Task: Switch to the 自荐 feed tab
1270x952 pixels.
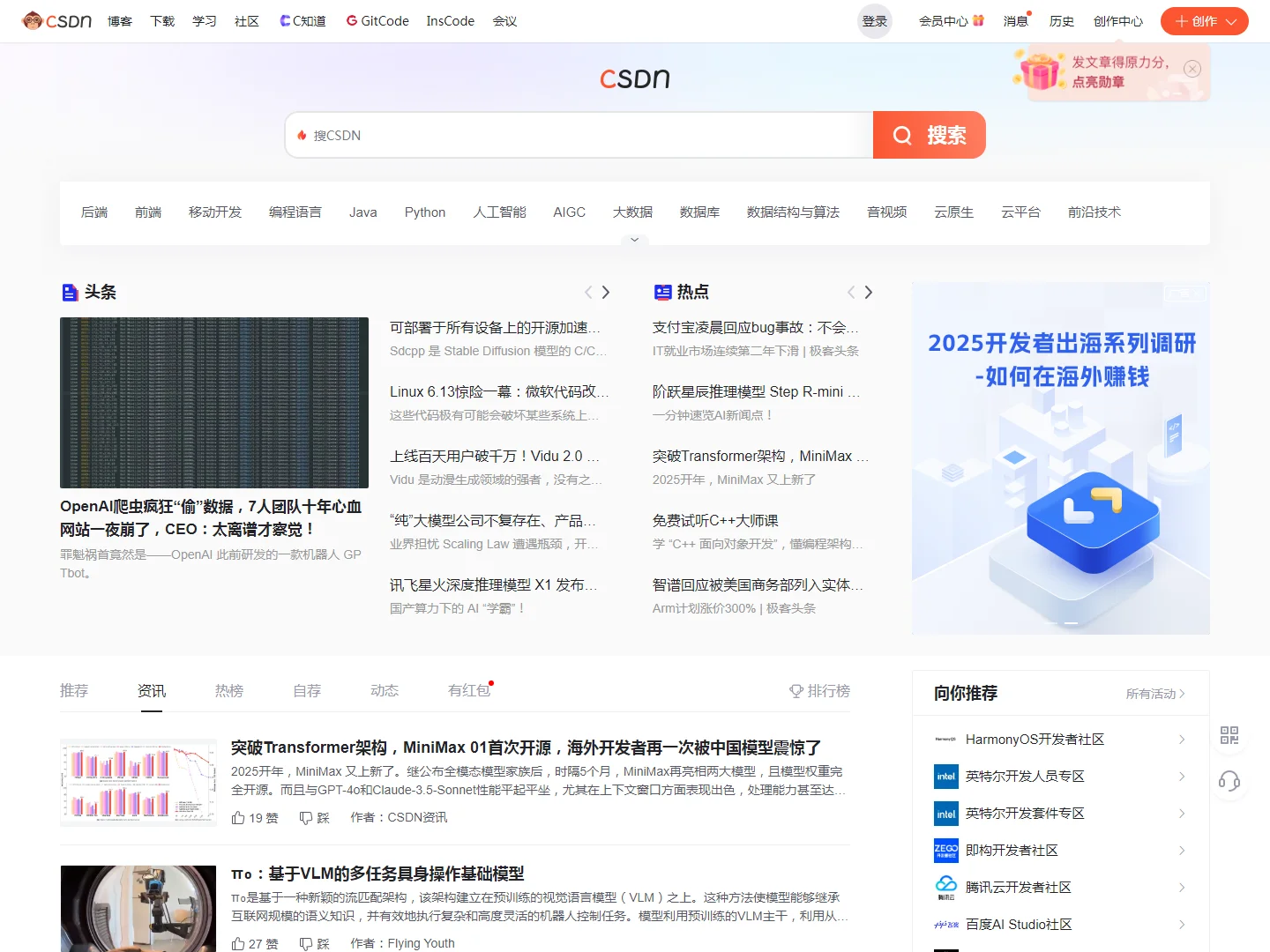Action: [307, 691]
